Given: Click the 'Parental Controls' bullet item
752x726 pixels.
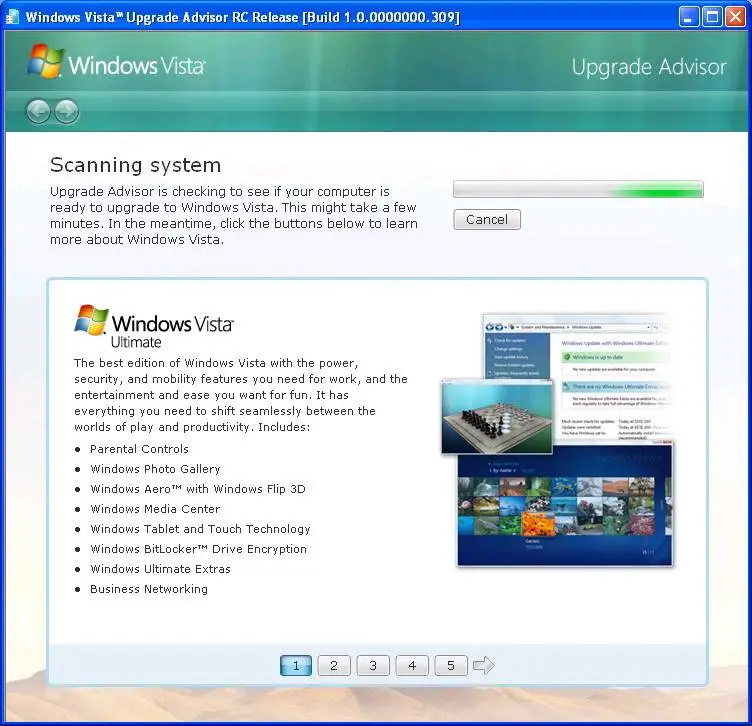Looking at the screenshot, I should pos(139,449).
